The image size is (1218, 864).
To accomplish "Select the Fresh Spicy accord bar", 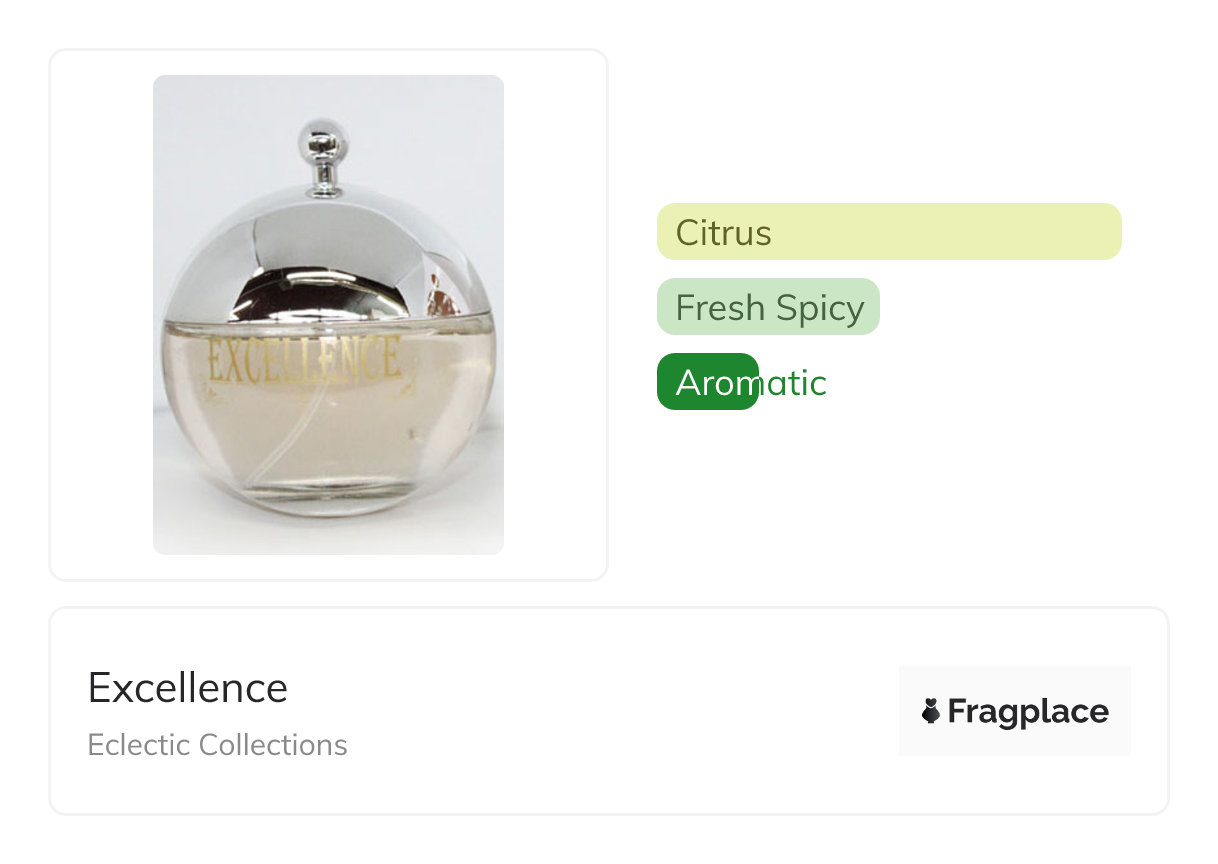I will [x=768, y=307].
